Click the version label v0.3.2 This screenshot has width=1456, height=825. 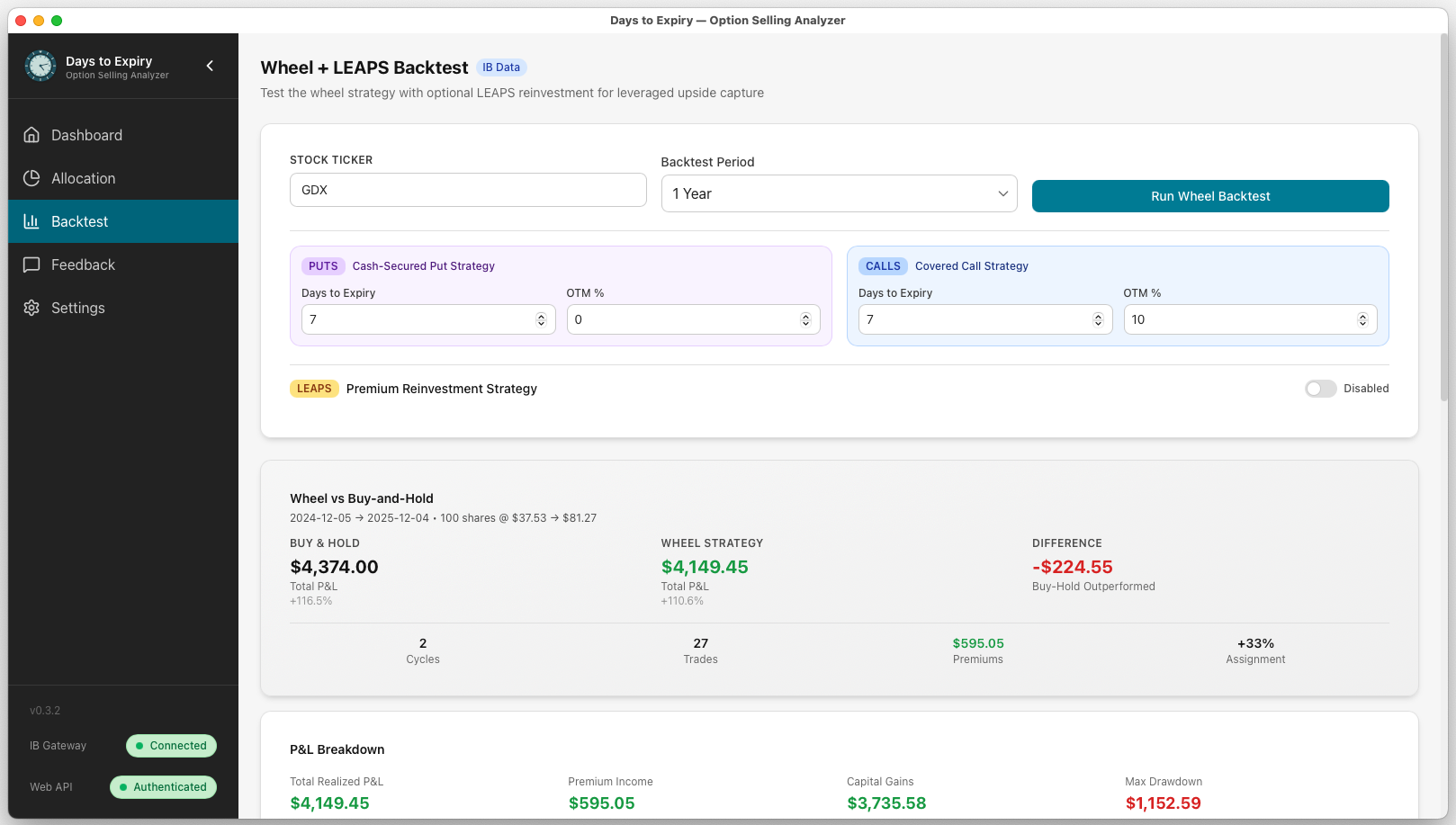45,710
